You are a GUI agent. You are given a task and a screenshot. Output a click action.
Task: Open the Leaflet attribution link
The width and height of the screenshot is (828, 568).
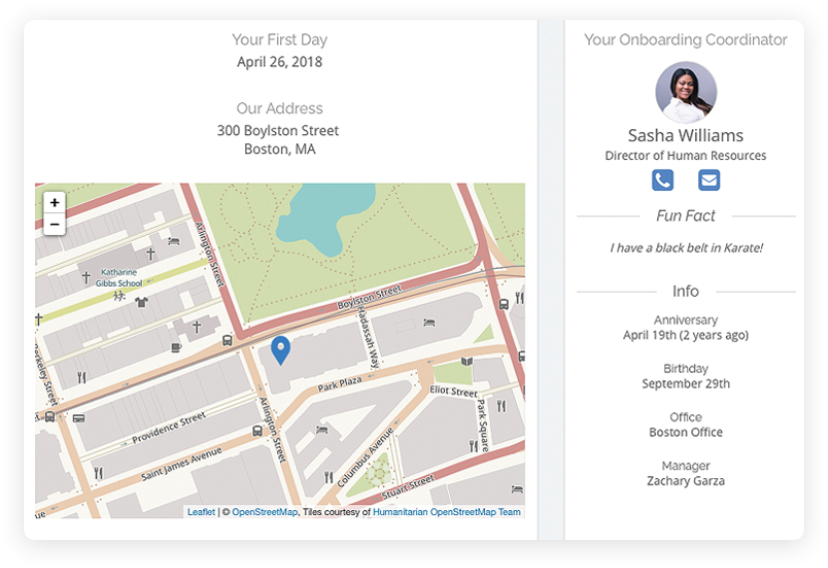click(201, 512)
